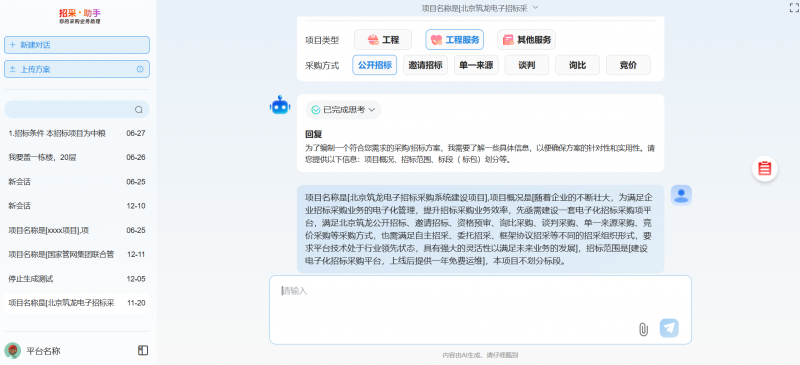Click the user avatar next to 平台名称
This screenshot has width=800, height=365.
click(x=12, y=351)
